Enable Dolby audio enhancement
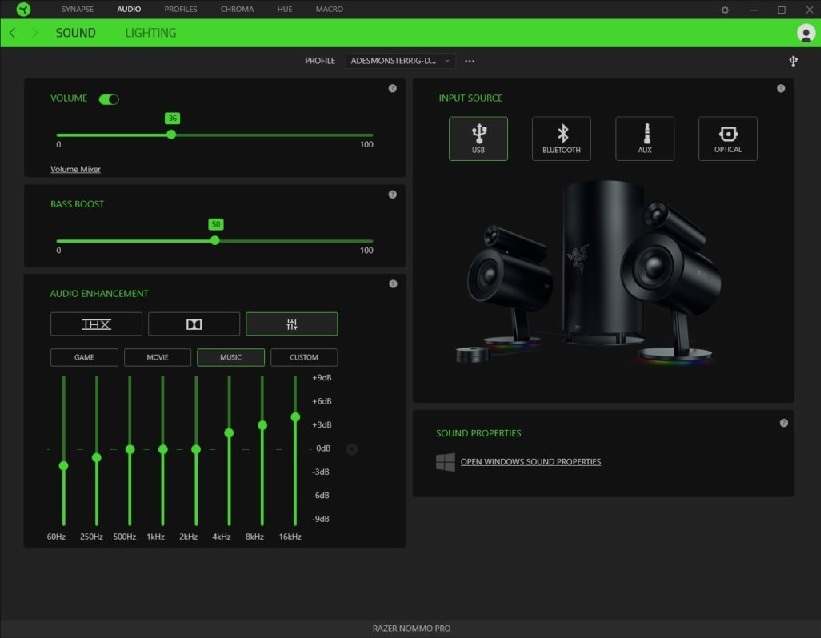The image size is (821, 638). [194, 324]
